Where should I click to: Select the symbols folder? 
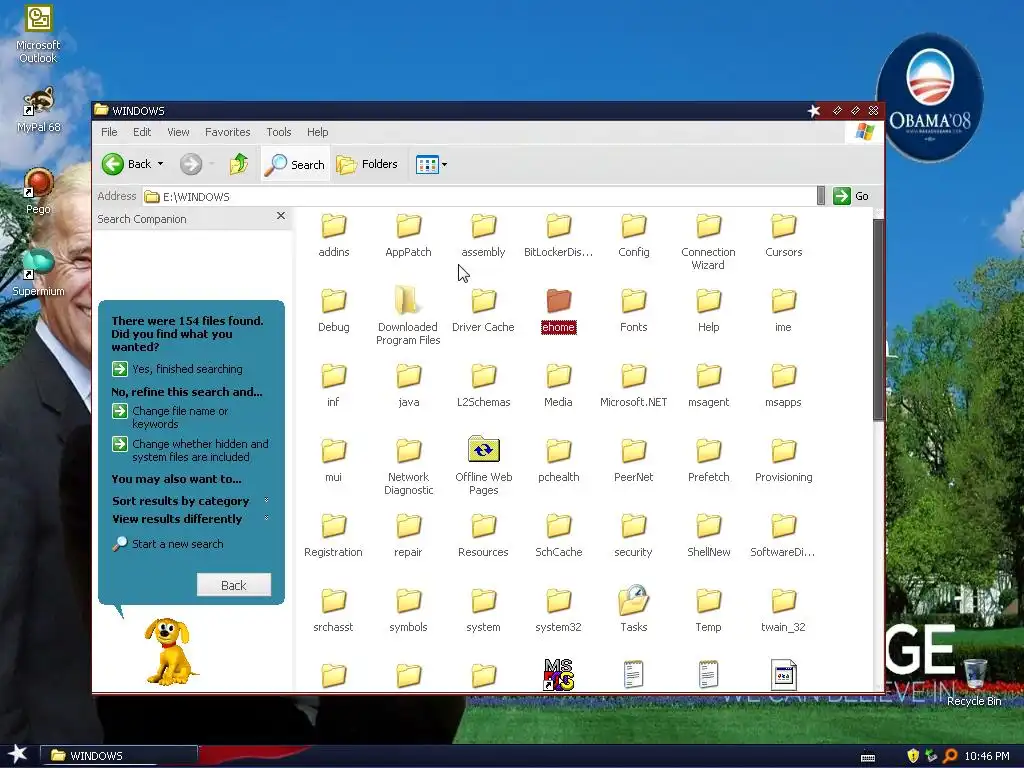408,610
